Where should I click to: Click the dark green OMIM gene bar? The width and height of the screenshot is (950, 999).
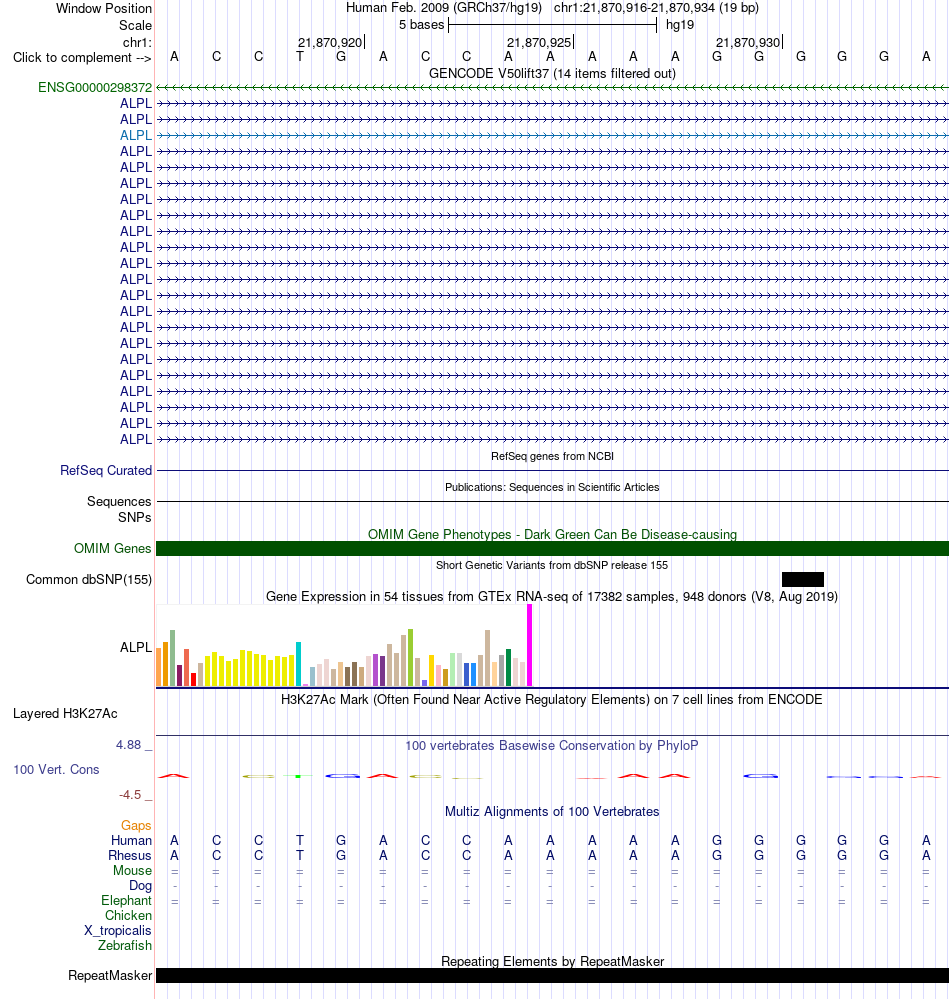[x=552, y=549]
